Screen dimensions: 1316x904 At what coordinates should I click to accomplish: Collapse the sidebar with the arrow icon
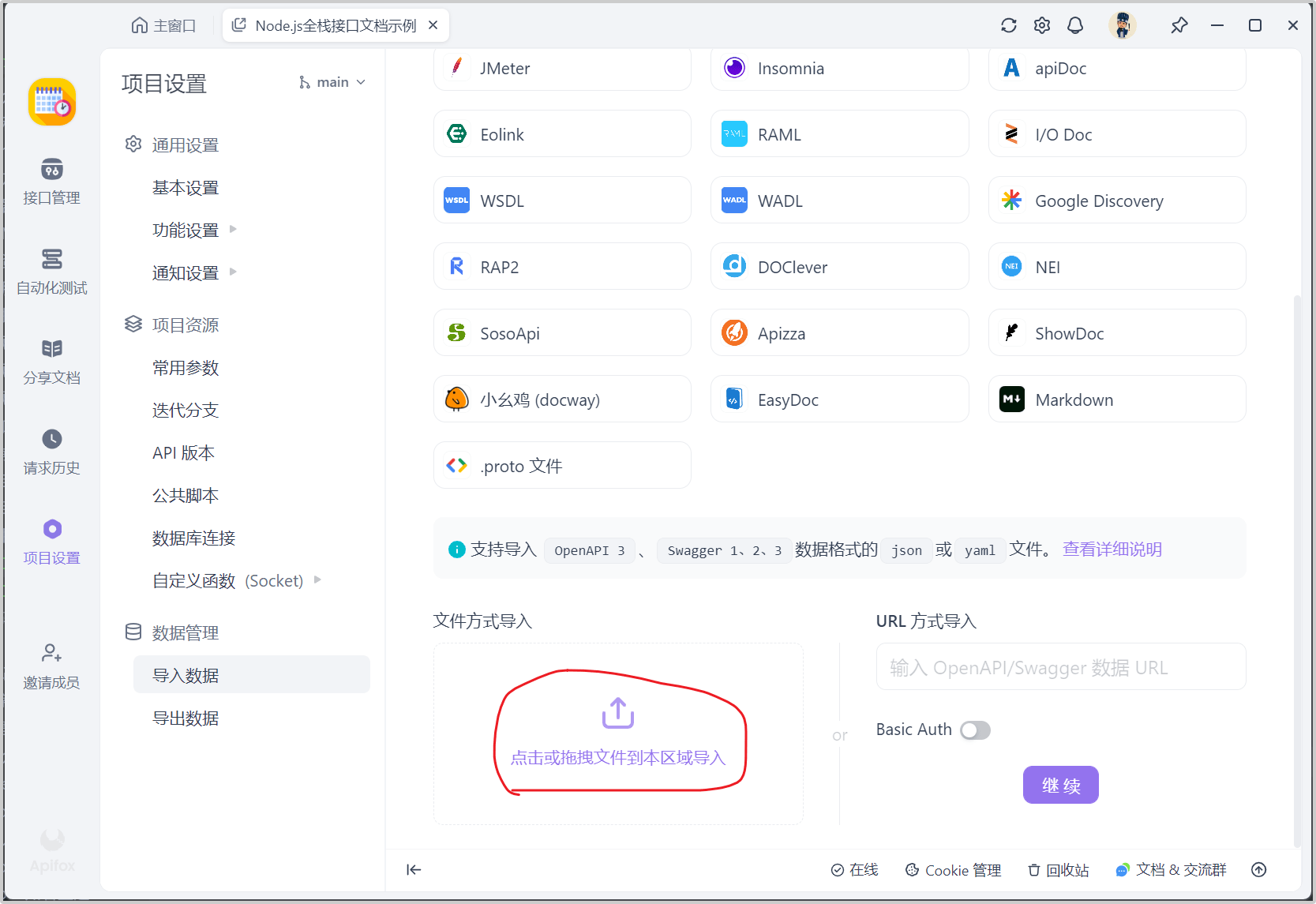pos(414,869)
